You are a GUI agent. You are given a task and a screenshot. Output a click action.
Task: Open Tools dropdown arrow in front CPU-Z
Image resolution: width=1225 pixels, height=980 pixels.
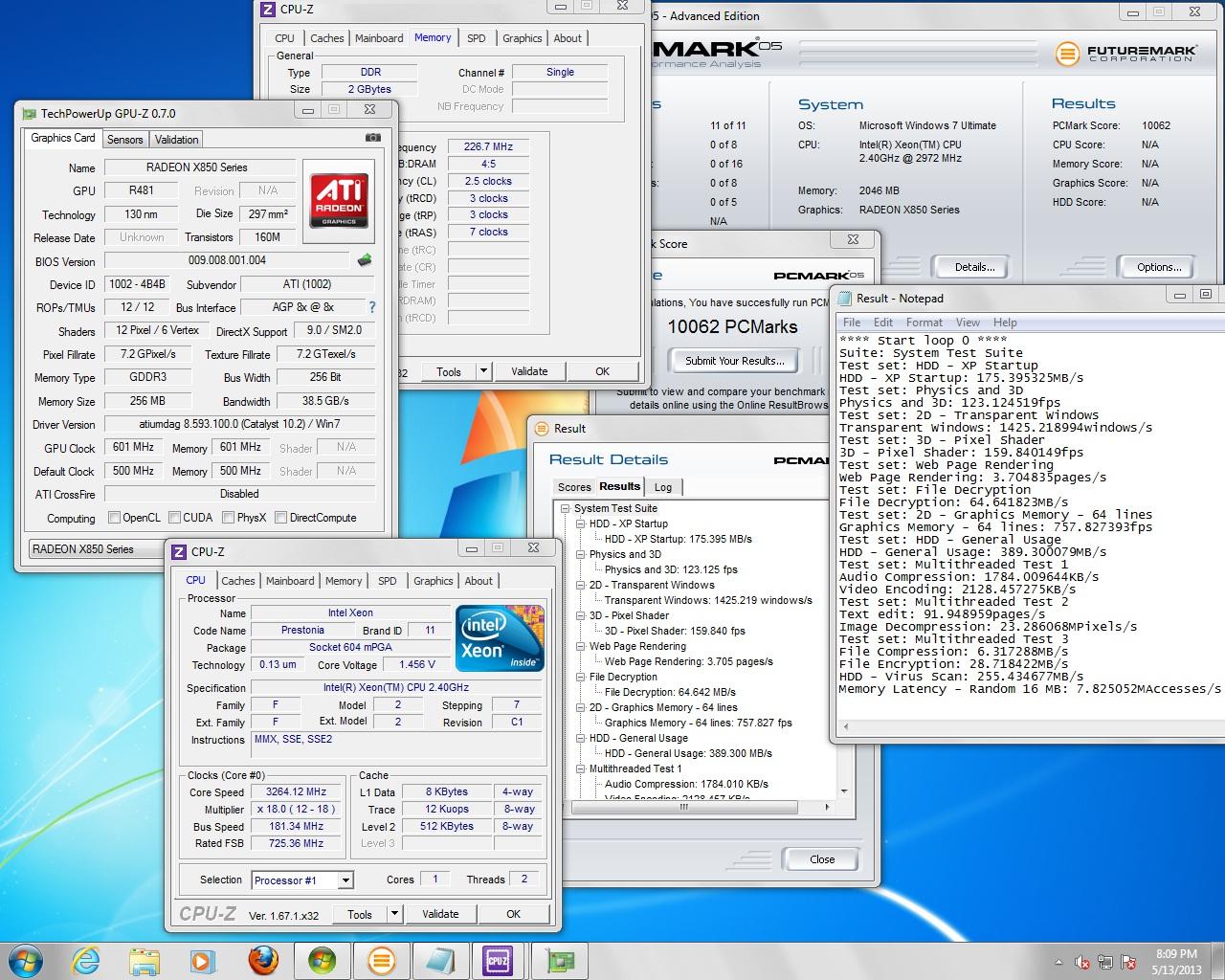pos(394,914)
